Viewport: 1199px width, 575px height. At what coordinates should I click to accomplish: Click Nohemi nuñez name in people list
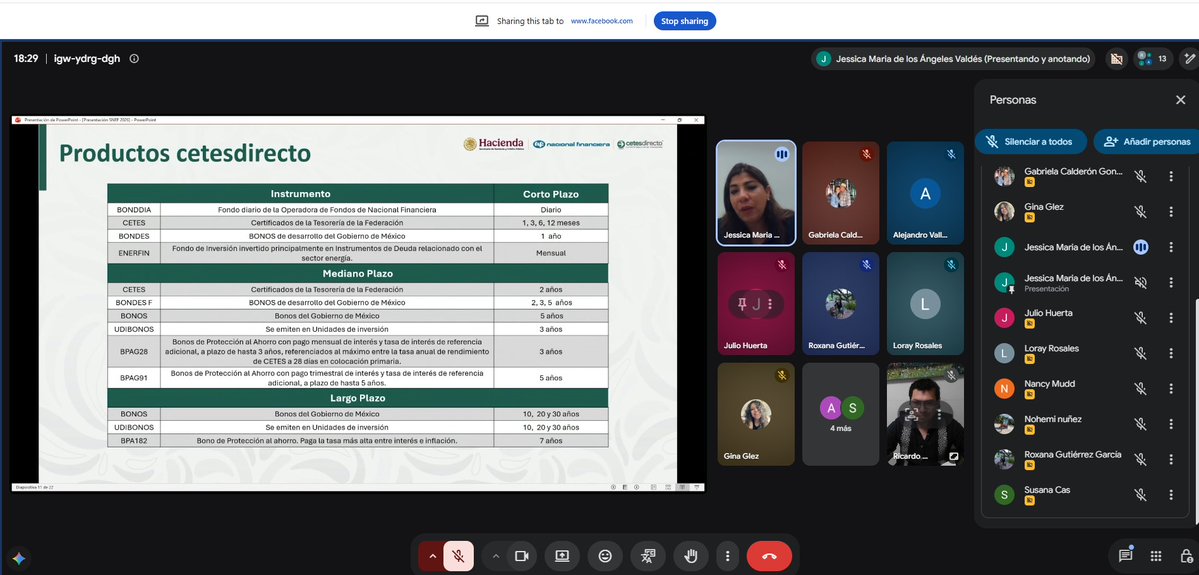(1053, 419)
